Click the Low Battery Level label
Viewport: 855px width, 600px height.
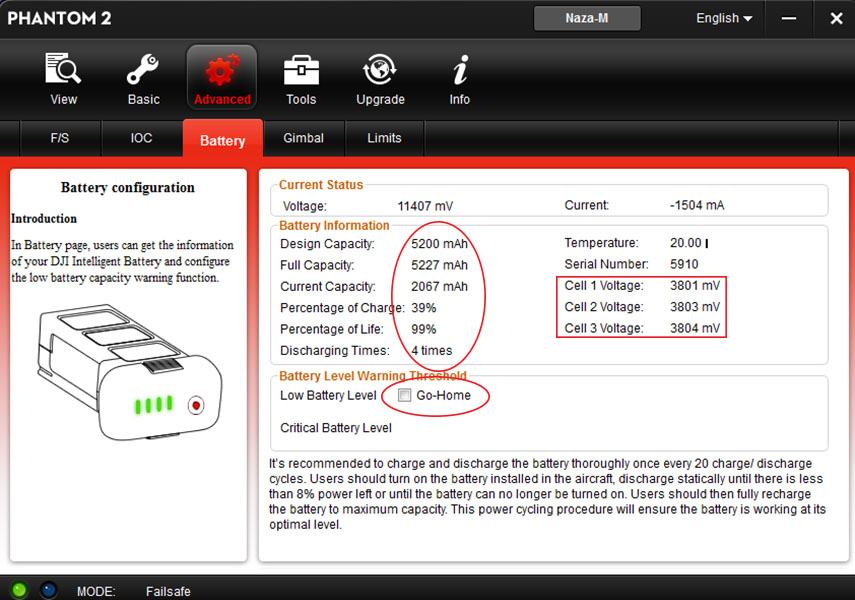(328, 395)
